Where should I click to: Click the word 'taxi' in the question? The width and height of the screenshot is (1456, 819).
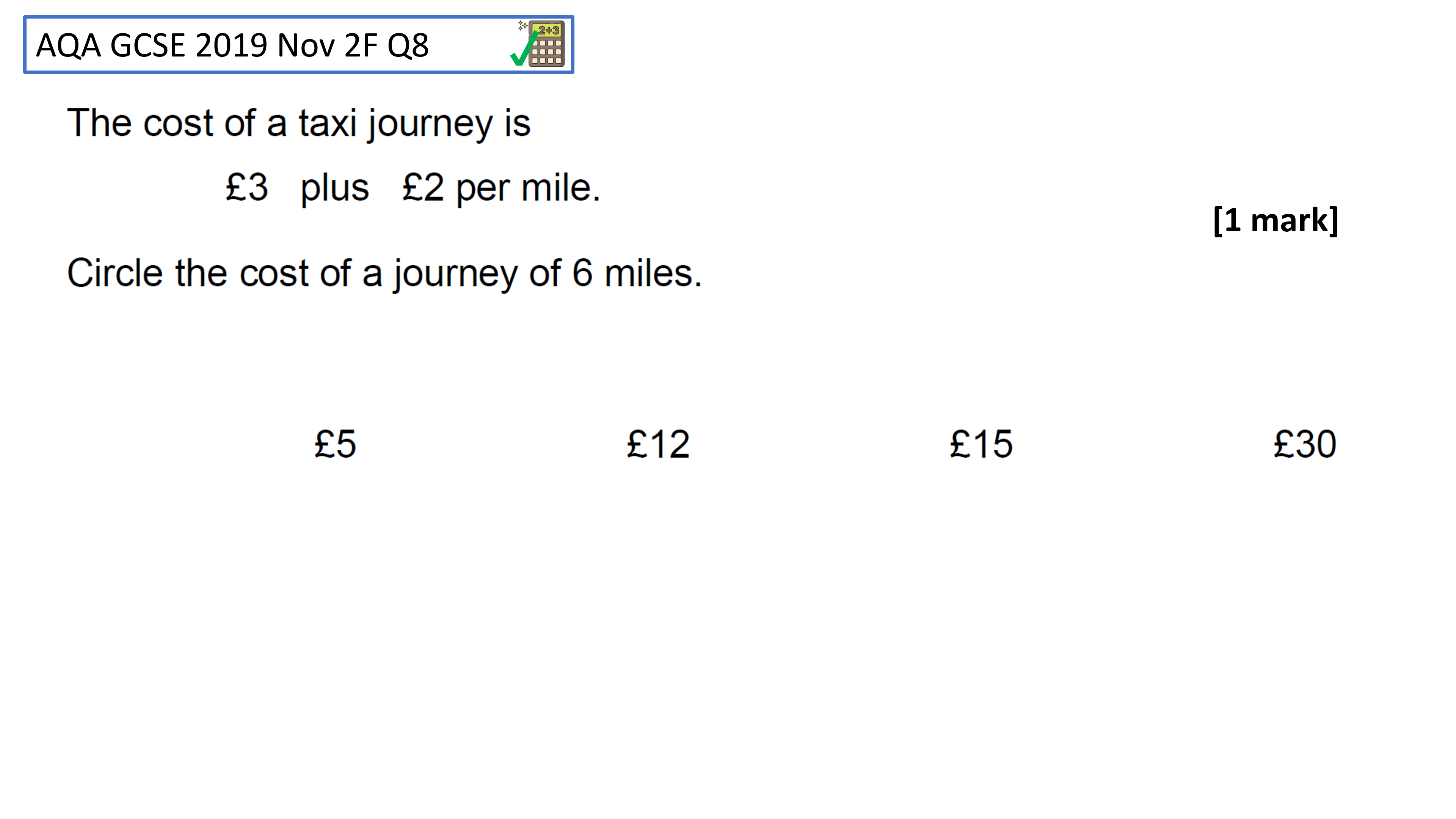pyautogui.click(x=327, y=123)
